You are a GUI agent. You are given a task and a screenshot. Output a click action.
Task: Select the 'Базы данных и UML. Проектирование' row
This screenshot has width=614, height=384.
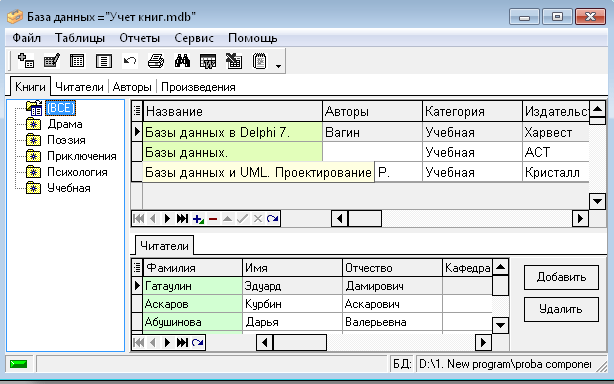pyautogui.click(x=258, y=172)
